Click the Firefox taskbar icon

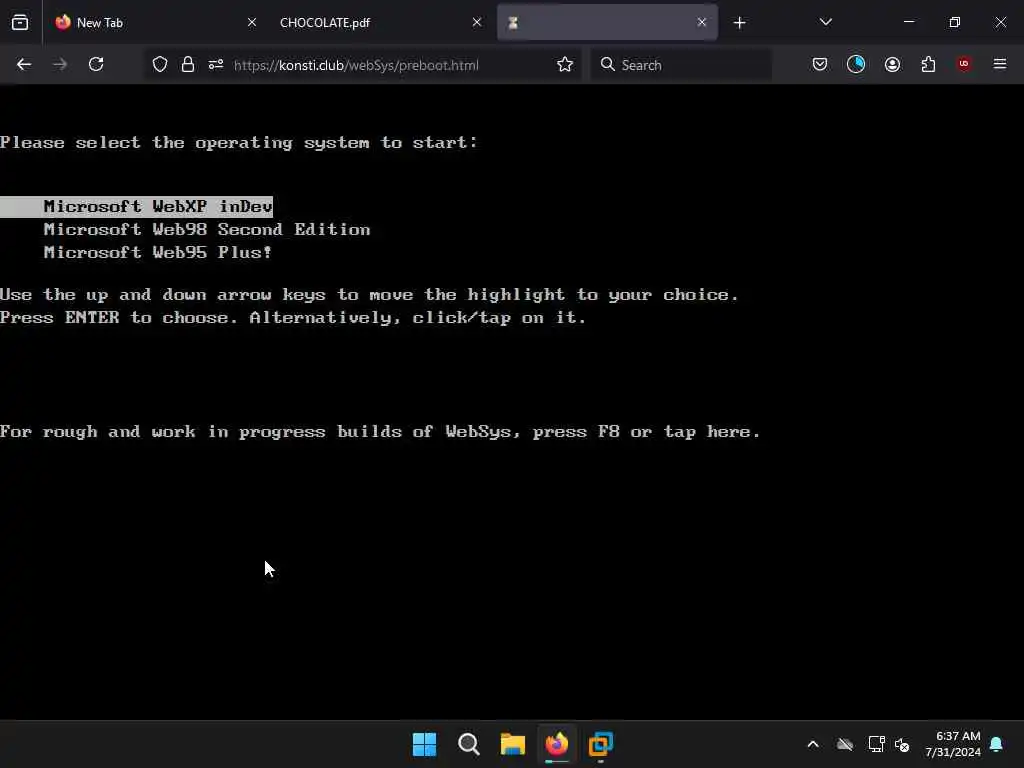click(x=556, y=744)
